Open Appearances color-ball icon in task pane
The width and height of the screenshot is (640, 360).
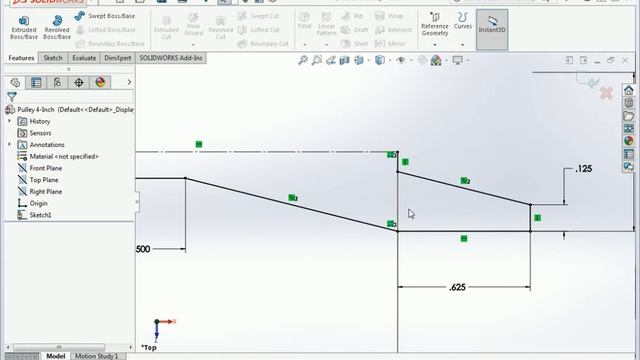pos(629,141)
